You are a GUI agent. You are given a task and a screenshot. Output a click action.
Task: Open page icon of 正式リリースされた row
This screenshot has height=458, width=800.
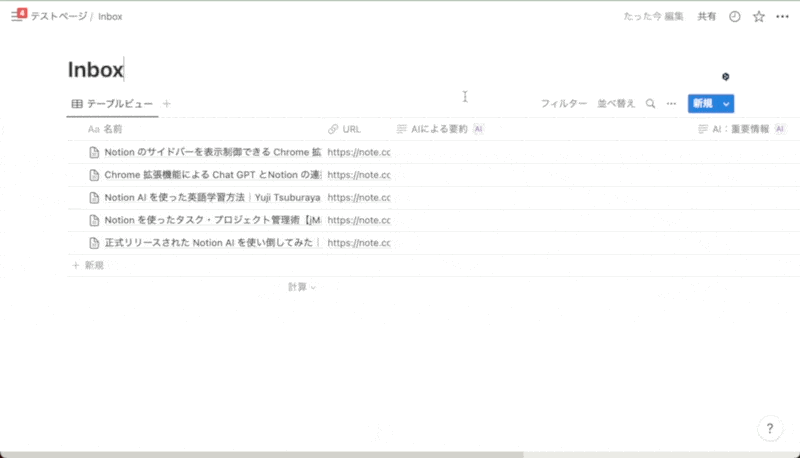pyautogui.click(x=94, y=243)
